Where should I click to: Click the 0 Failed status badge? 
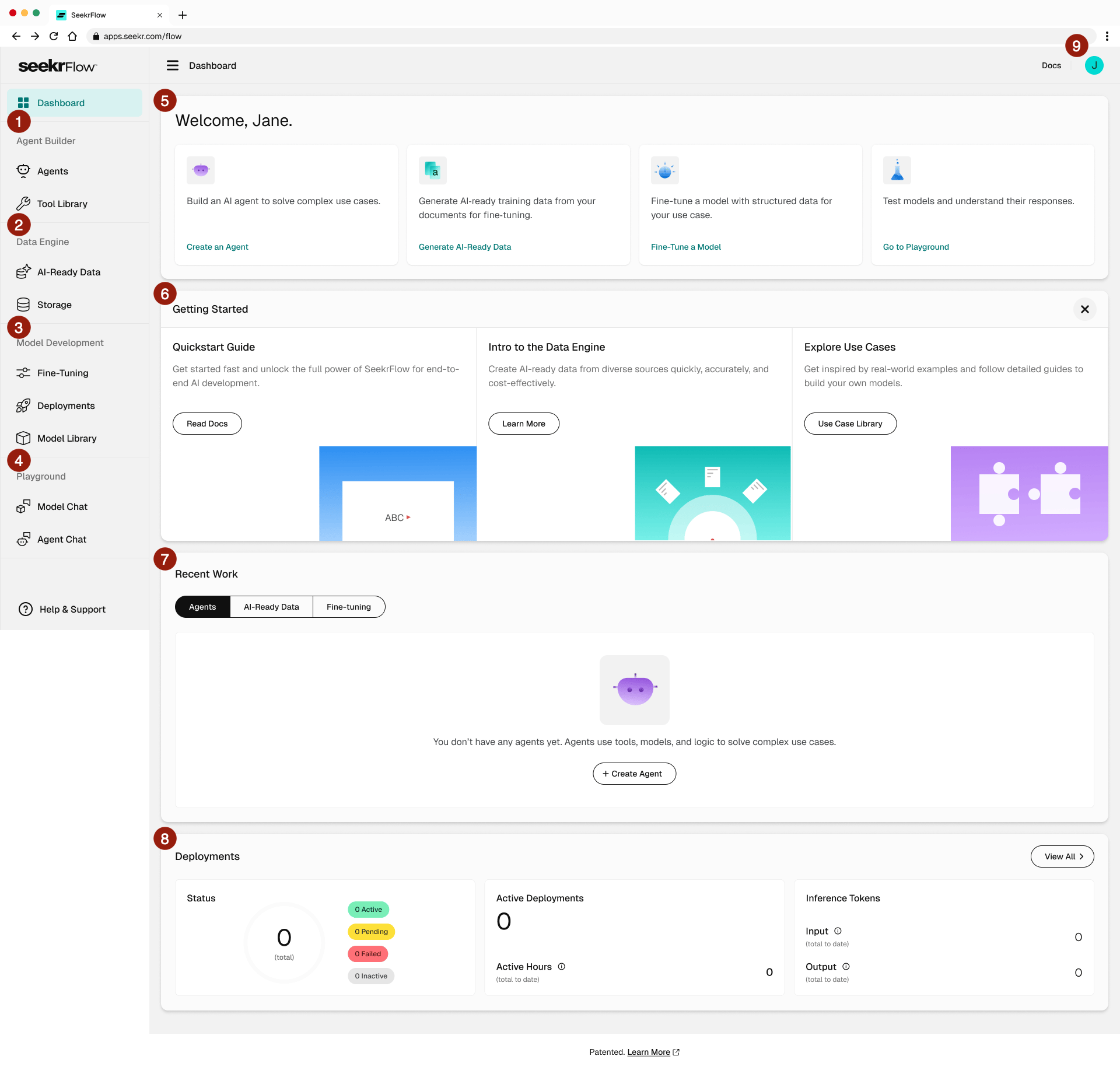pos(368,954)
